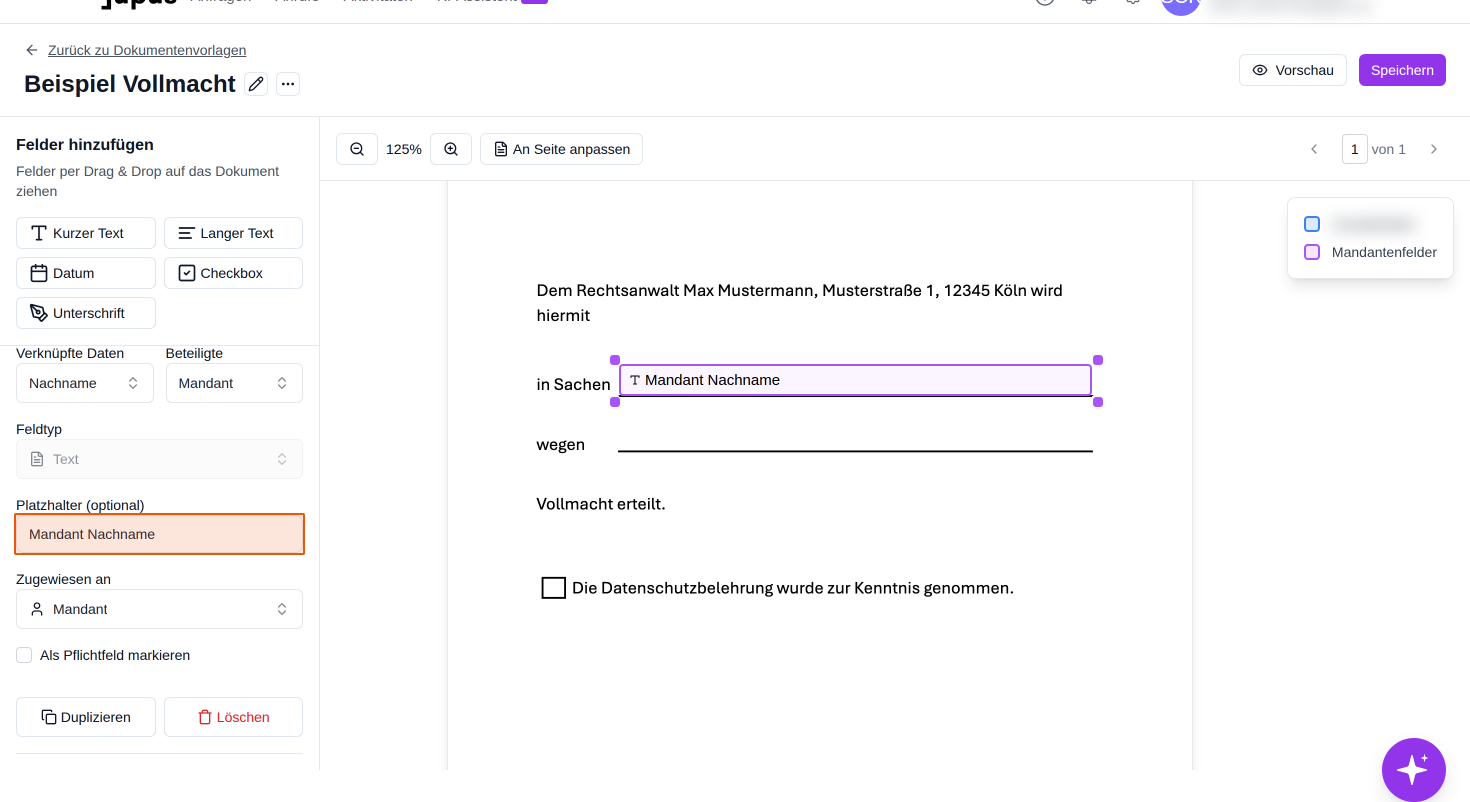
Task: Click the 125% zoom level value
Action: pyautogui.click(x=404, y=149)
